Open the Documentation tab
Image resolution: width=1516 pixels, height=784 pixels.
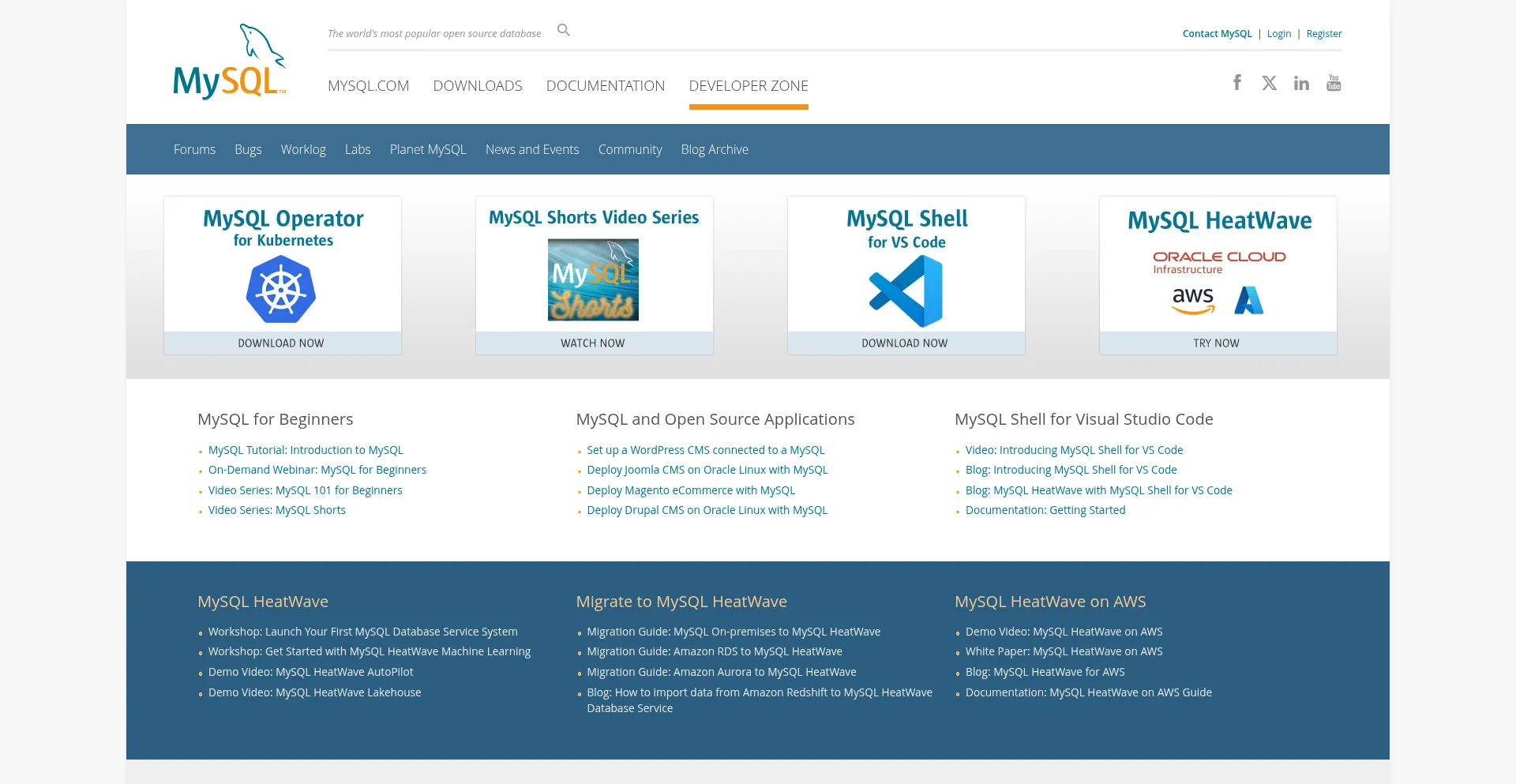click(605, 86)
